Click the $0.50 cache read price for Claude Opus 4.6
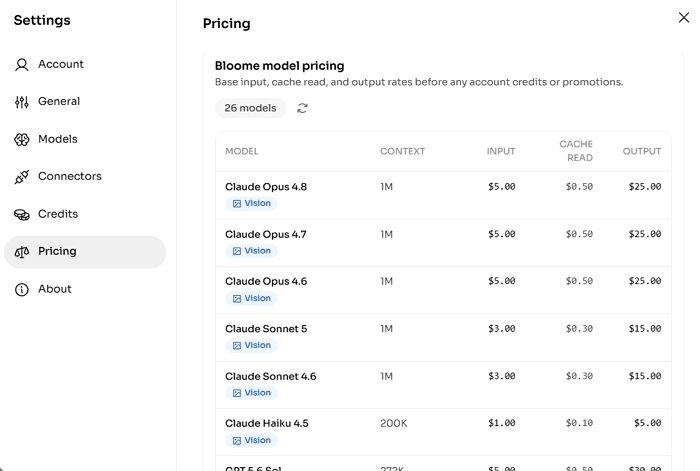The image size is (700, 471). (x=579, y=281)
